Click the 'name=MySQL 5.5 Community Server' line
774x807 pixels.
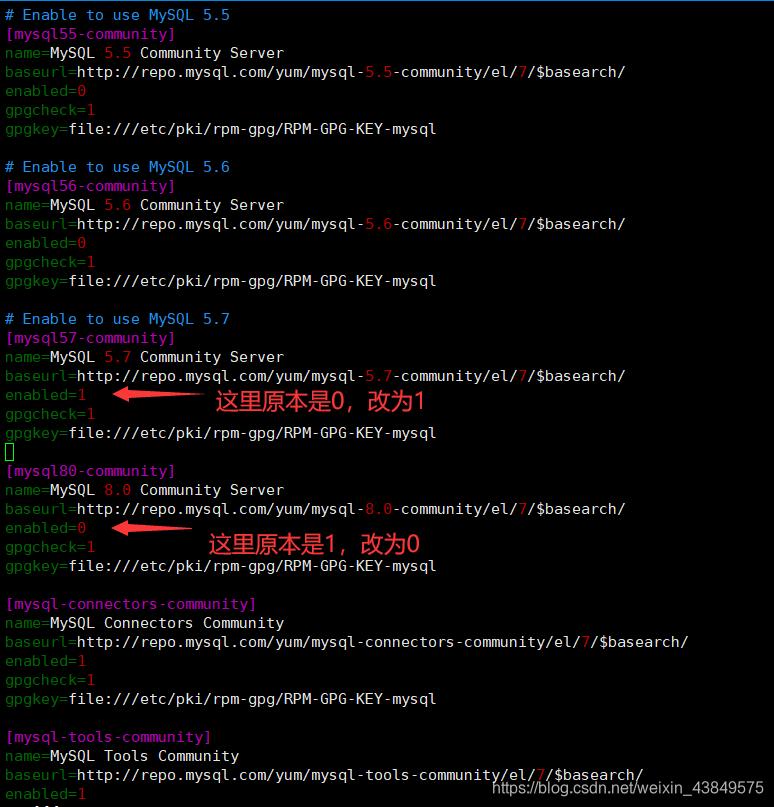coord(145,53)
